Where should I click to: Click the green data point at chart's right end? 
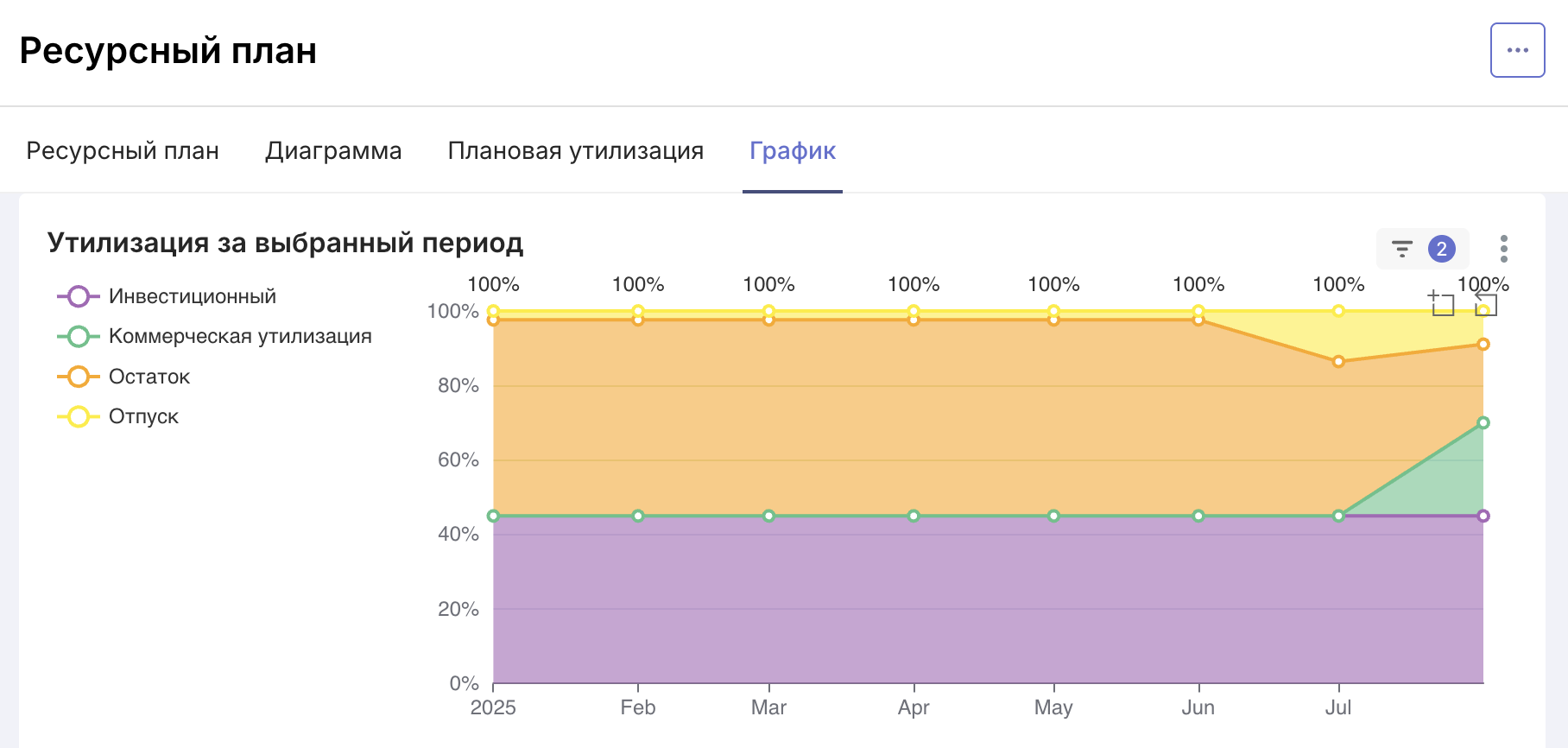(1483, 422)
